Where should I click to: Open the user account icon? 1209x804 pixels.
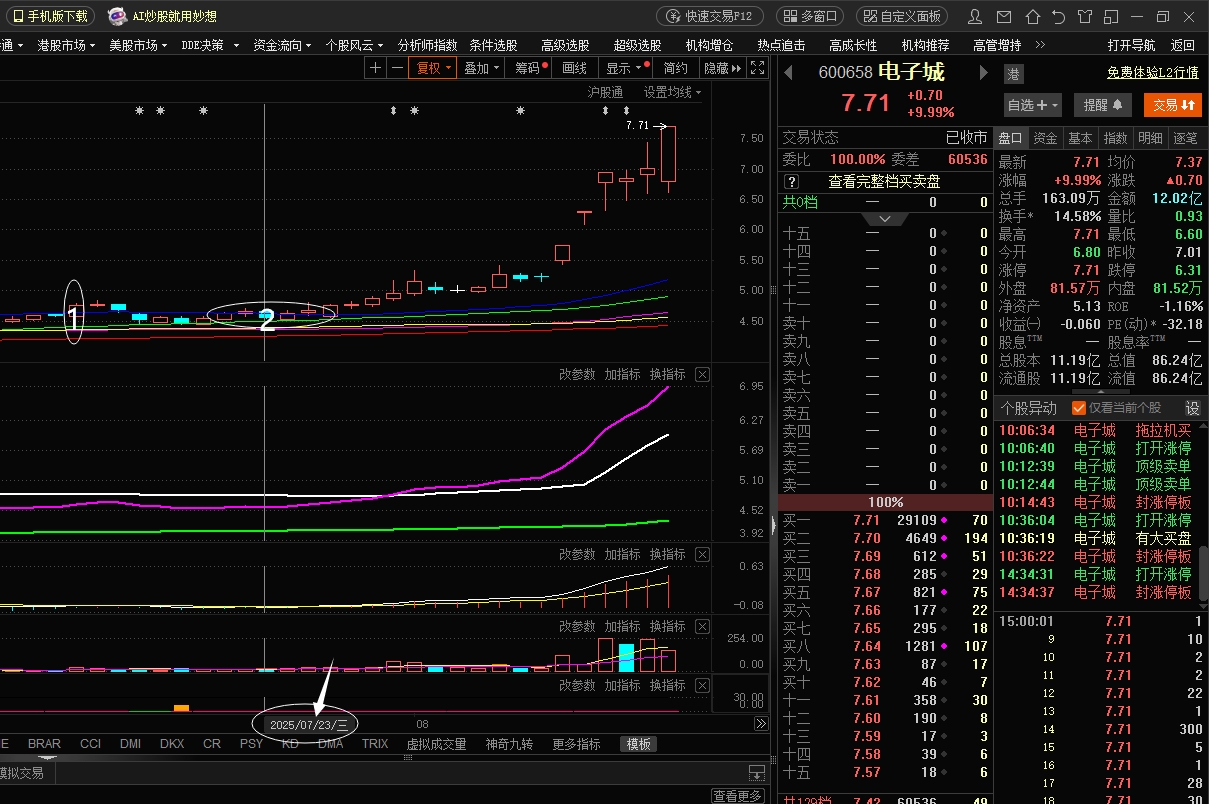point(976,17)
